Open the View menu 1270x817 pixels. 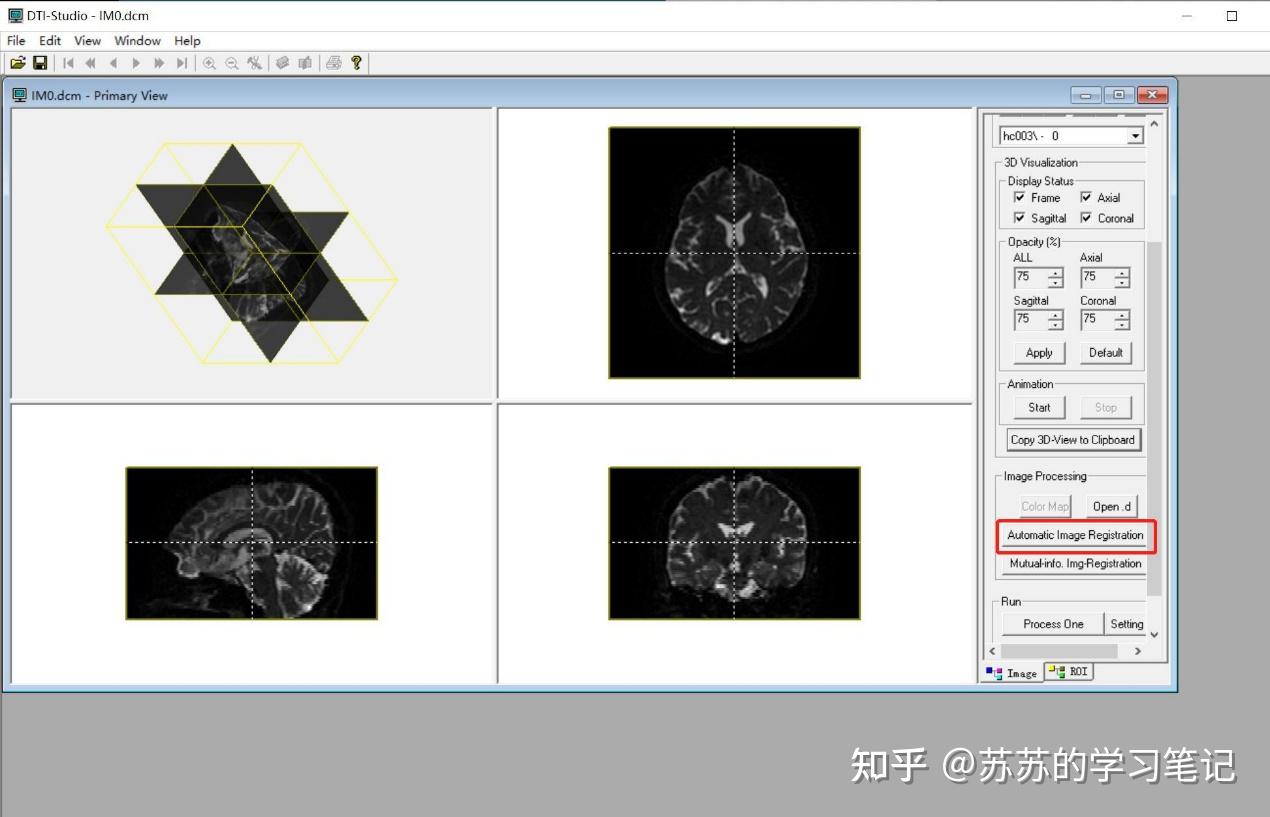click(x=87, y=41)
